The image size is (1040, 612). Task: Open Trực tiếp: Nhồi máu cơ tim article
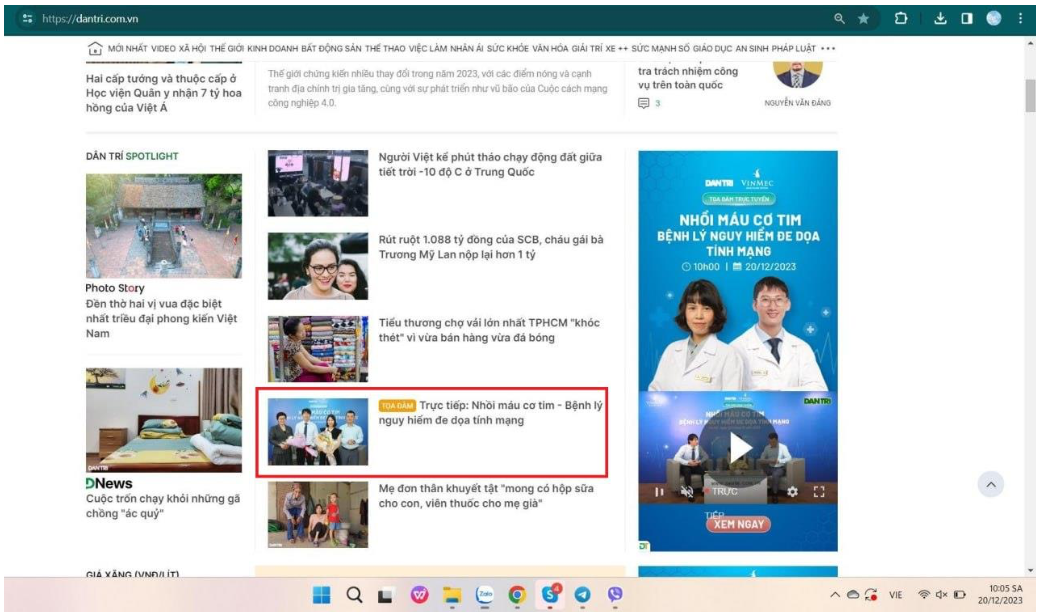491,412
